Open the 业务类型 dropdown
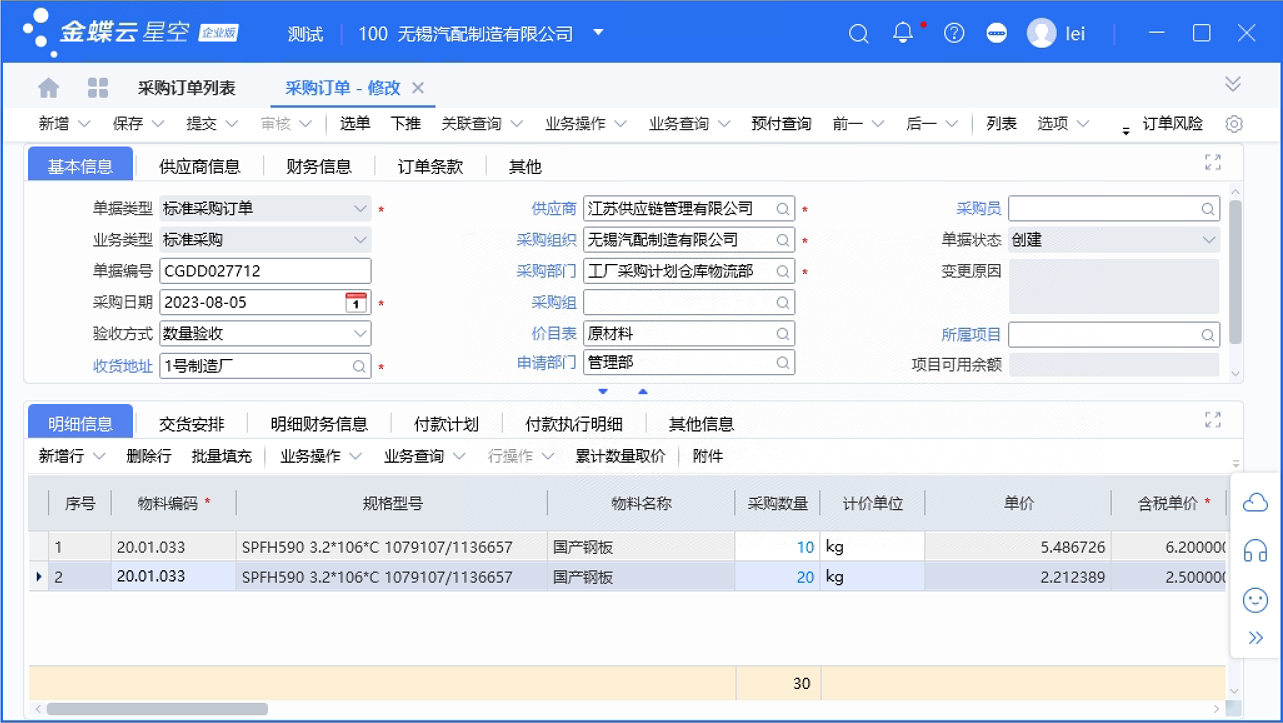The height and width of the screenshot is (723, 1283). 360,240
